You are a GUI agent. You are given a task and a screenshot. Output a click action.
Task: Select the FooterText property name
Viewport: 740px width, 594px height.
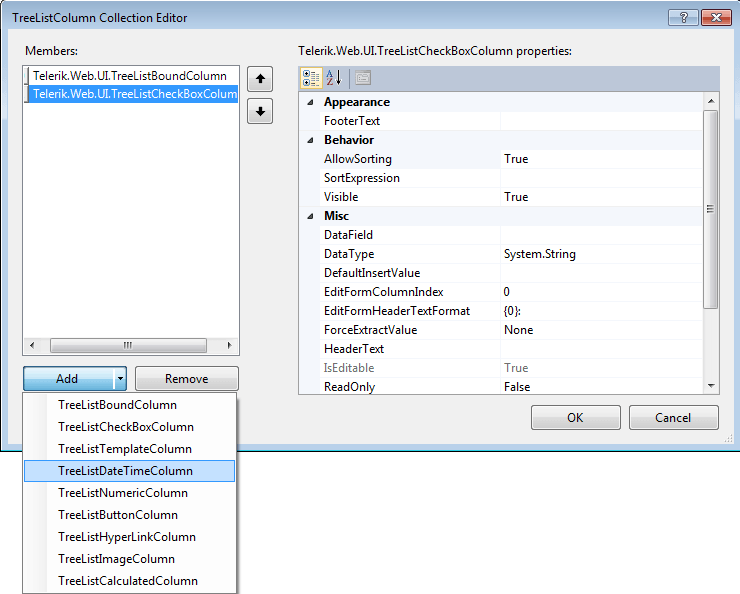[352, 121]
